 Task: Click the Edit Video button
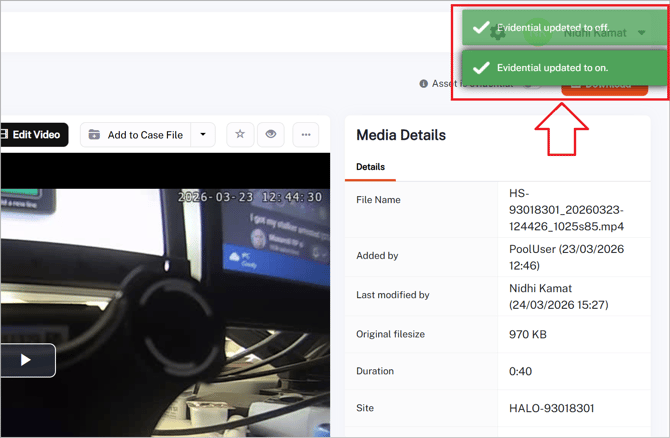click(x=33, y=135)
